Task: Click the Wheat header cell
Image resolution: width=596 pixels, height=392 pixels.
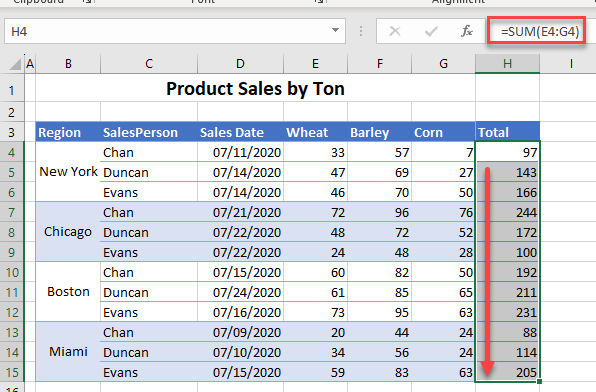Action: click(x=315, y=132)
